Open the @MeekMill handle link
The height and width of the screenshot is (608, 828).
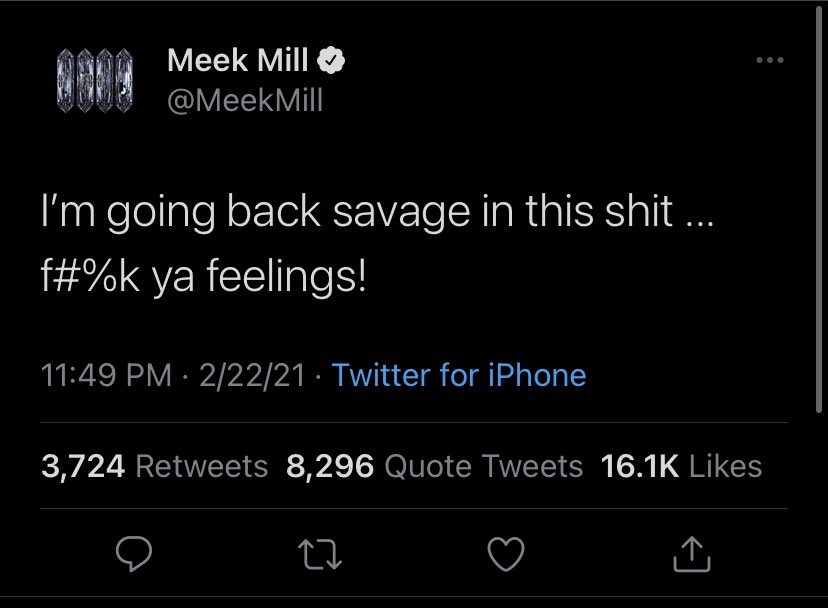click(245, 100)
